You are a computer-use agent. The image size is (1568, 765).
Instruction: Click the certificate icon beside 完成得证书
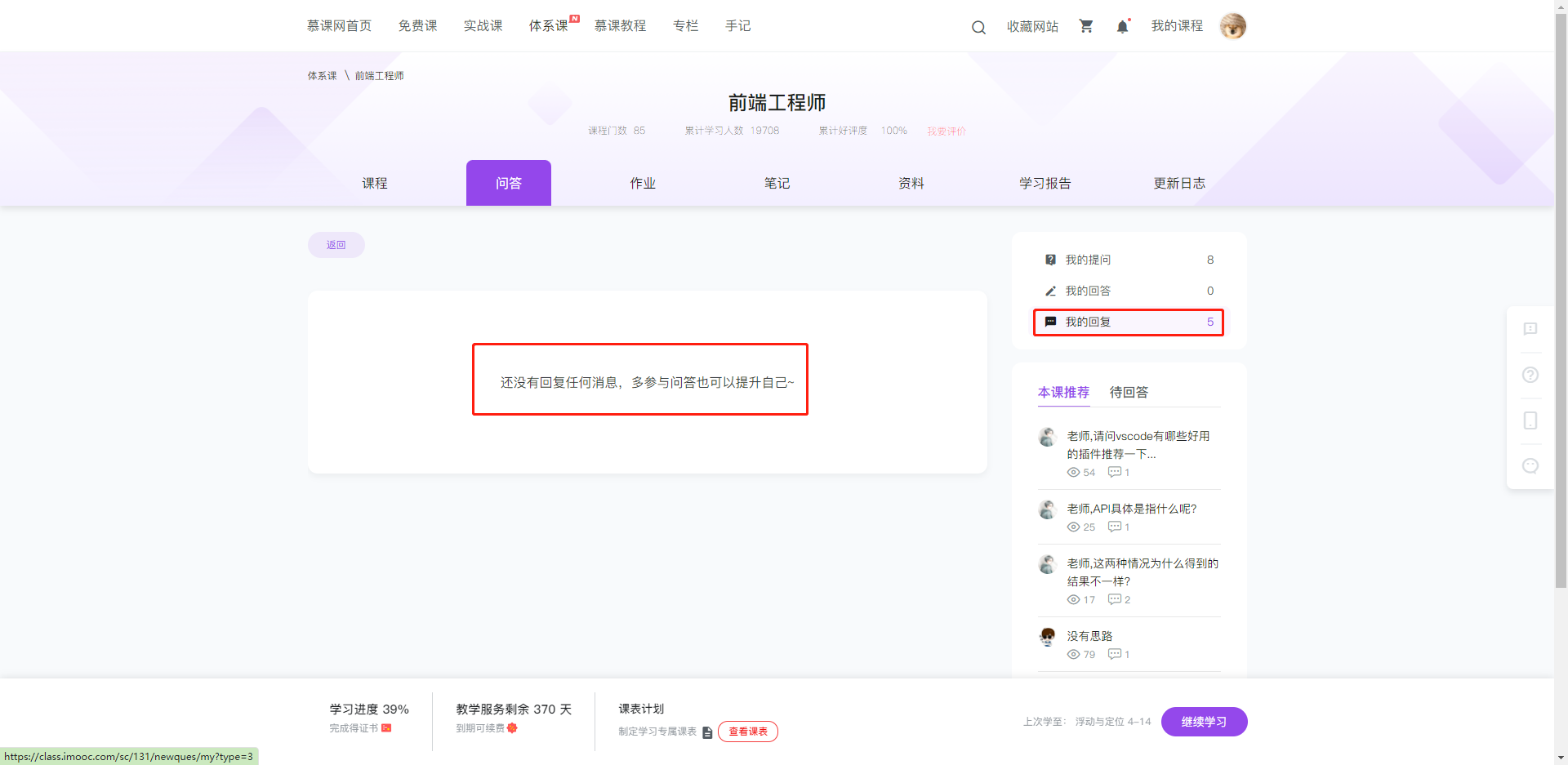tap(386, 728)
